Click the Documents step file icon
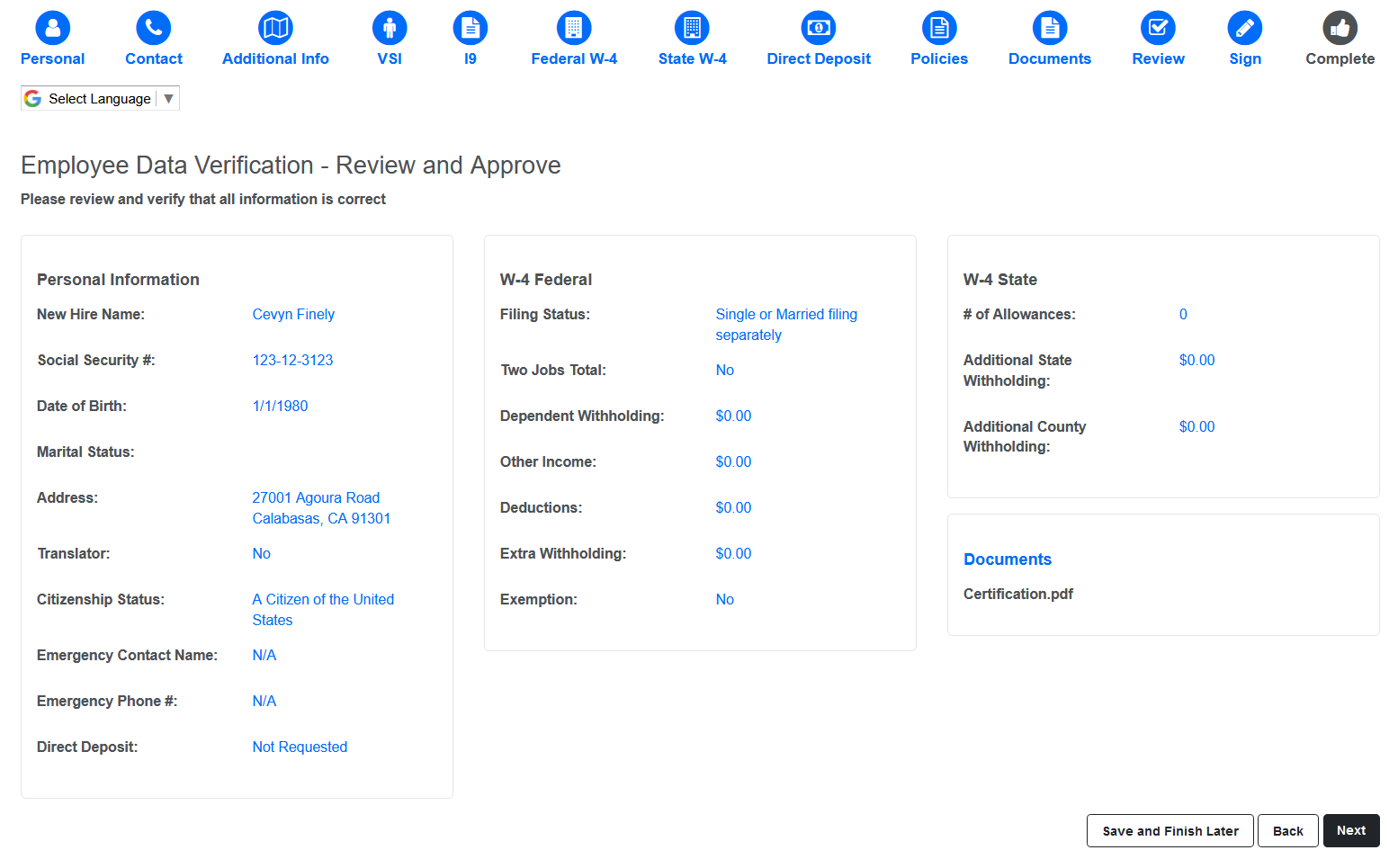 point(1050,28)
